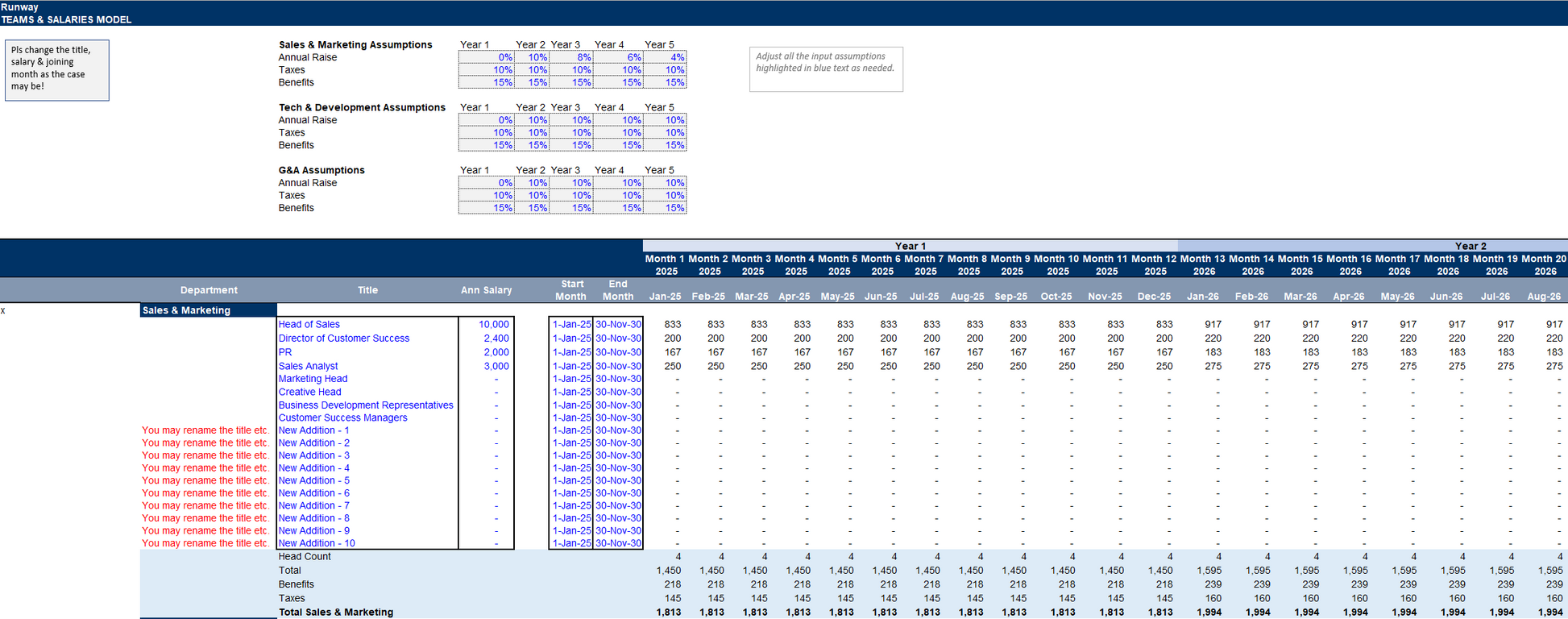
Task: Select the Start Month column header
Action: click(x=570, y=290)
